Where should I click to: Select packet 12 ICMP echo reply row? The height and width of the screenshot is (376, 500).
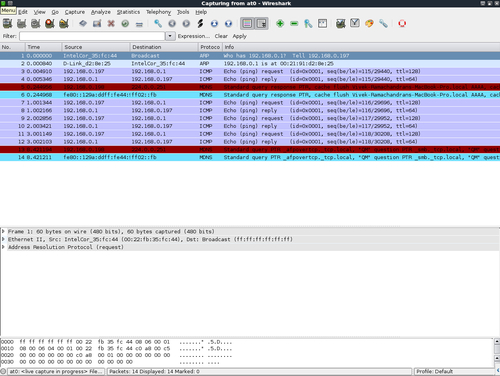point(250,142)
